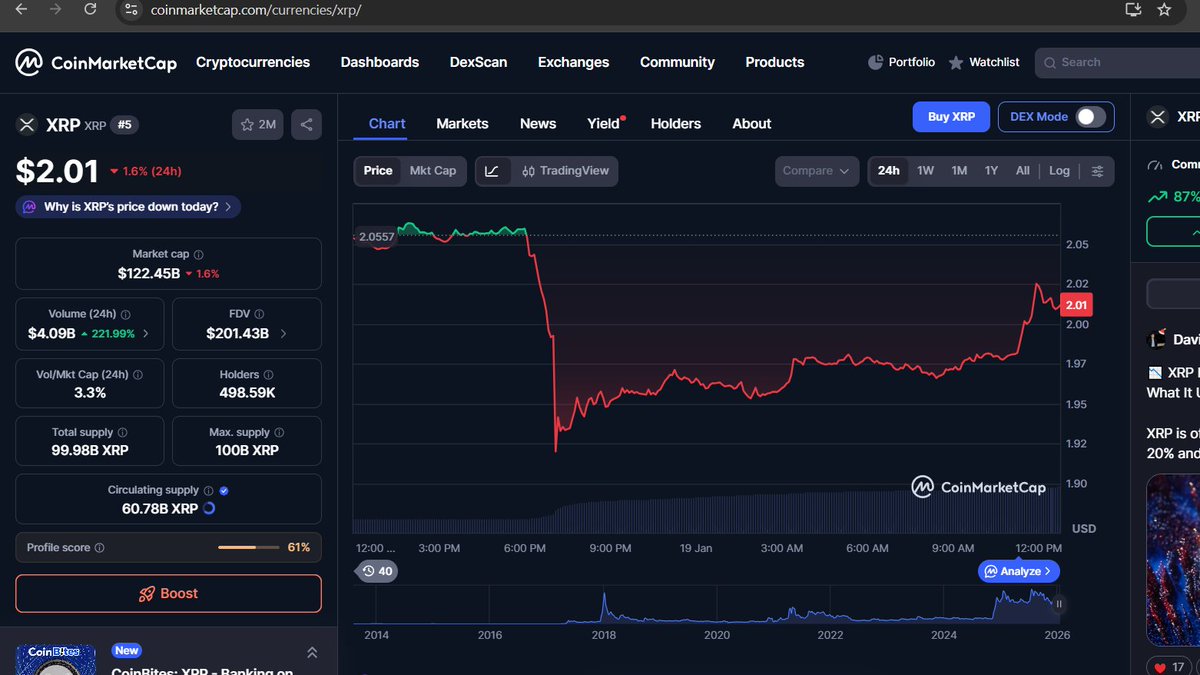Select 1W time range

(x=926, y=171)
